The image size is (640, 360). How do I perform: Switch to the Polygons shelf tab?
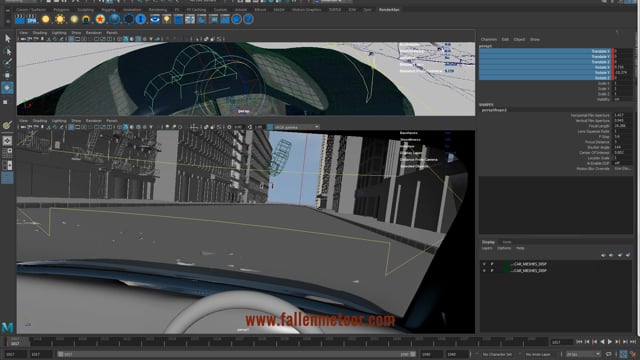coord(62,10)
